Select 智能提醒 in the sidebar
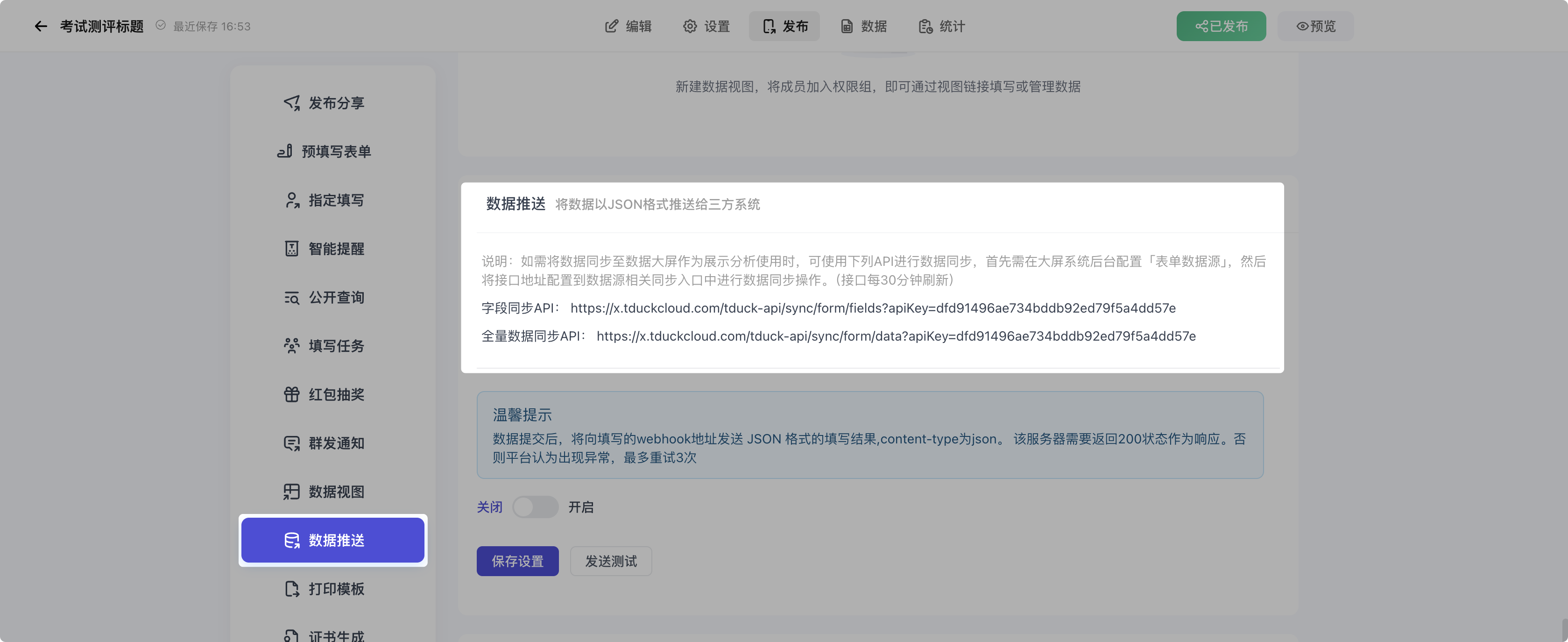Screen dimensions: 1568x642 [x=332, y=249]
